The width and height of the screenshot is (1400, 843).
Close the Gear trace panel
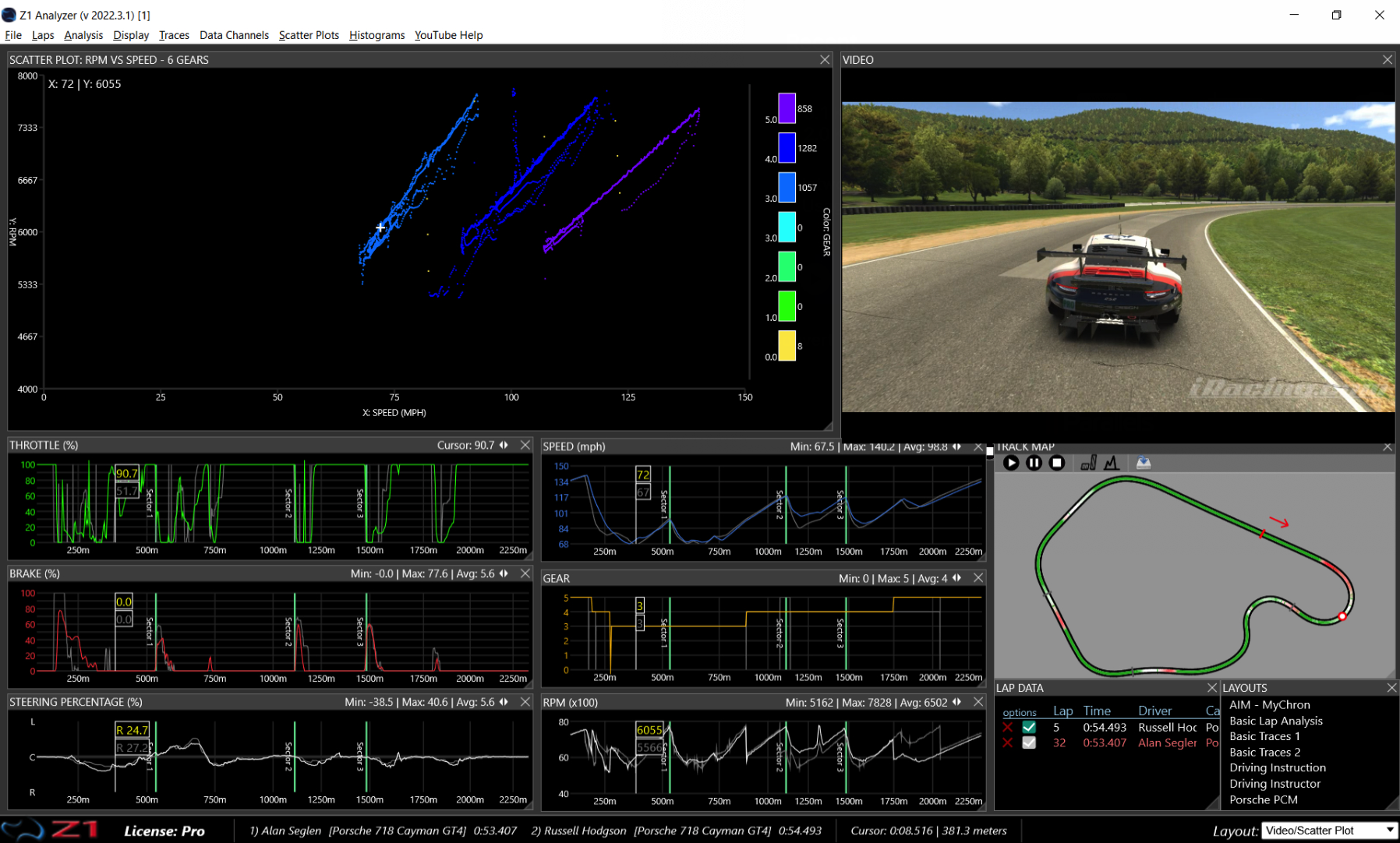tap(978, 577)
